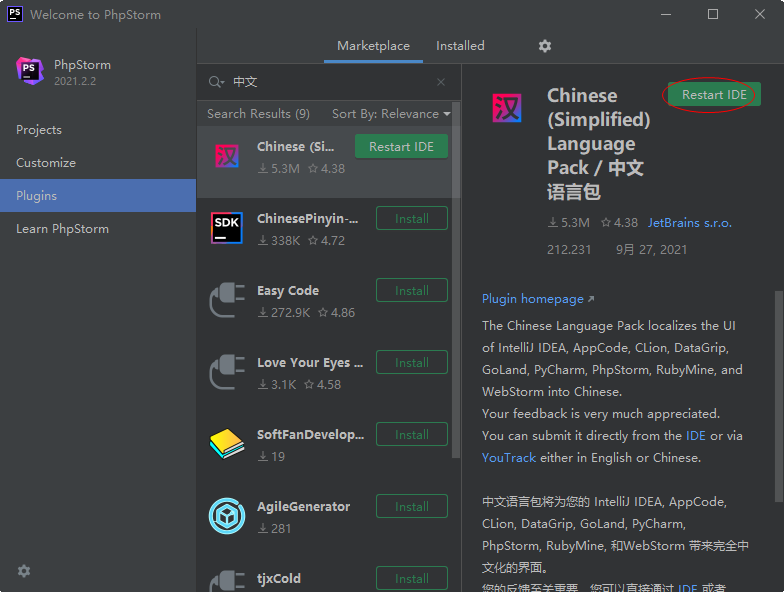
Task: Click the Easy Code plugin plug icon
Action: (x=227, y=300)
